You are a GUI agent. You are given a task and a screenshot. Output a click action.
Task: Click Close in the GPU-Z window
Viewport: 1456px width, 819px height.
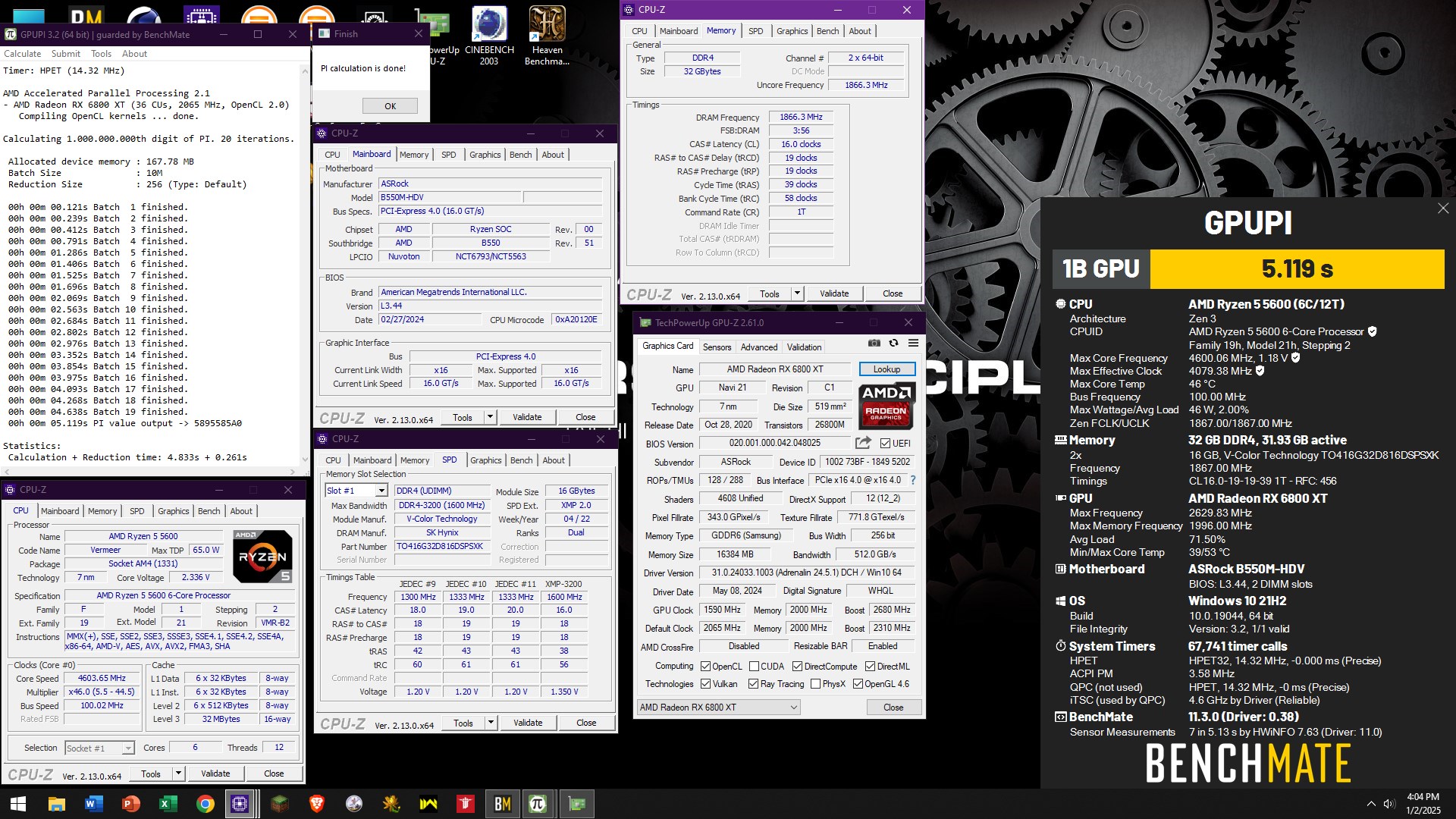pos(893,708)
